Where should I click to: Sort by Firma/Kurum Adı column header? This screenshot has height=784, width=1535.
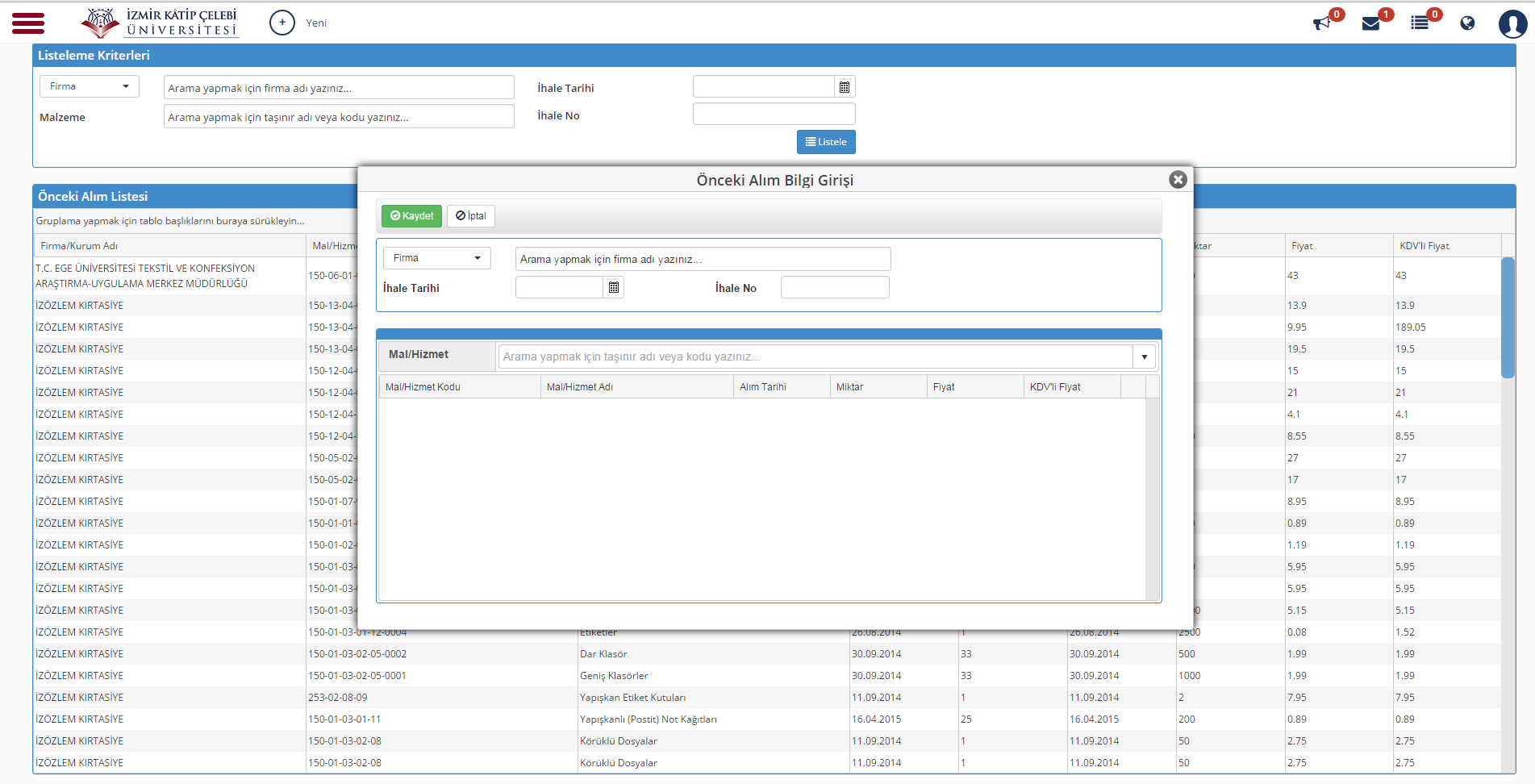169,246
